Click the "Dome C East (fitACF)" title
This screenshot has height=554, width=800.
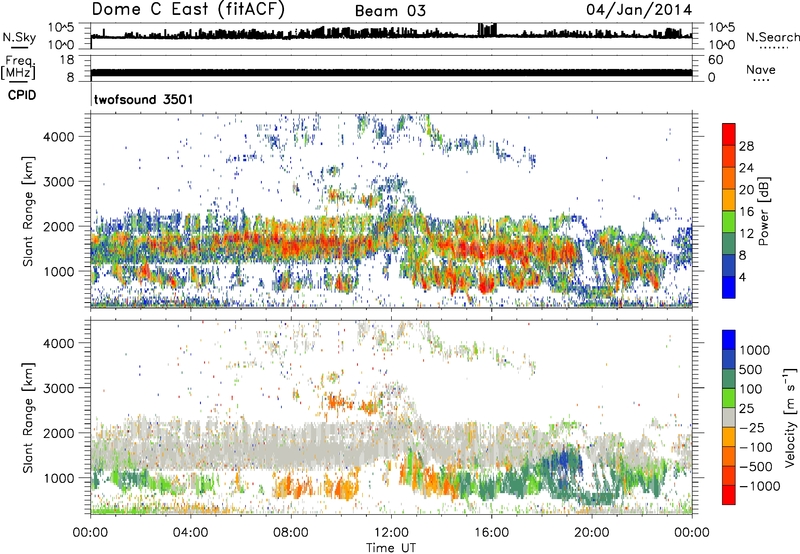(x=188, y=9)
